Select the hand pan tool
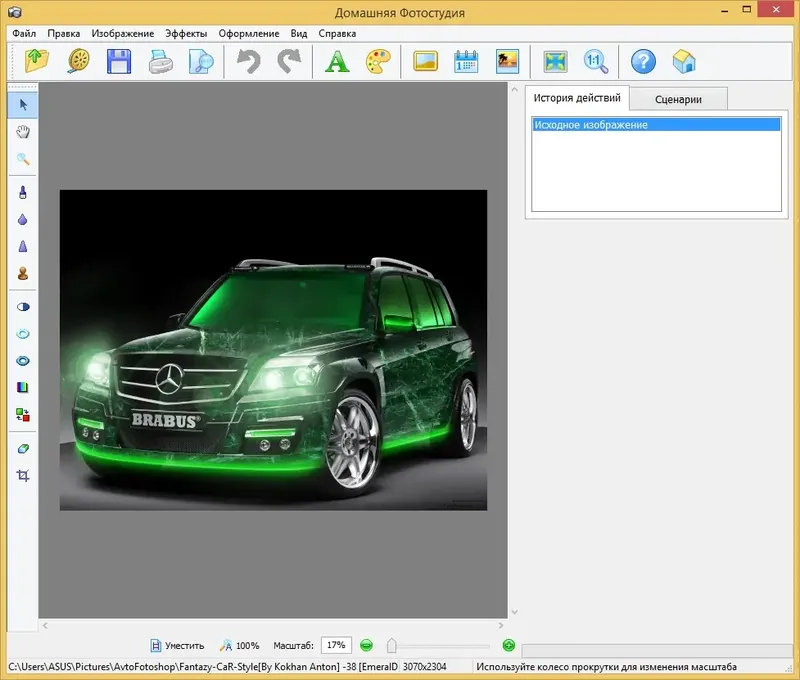The height and width of the screenshot is (680, 800). tap(23, 131)
